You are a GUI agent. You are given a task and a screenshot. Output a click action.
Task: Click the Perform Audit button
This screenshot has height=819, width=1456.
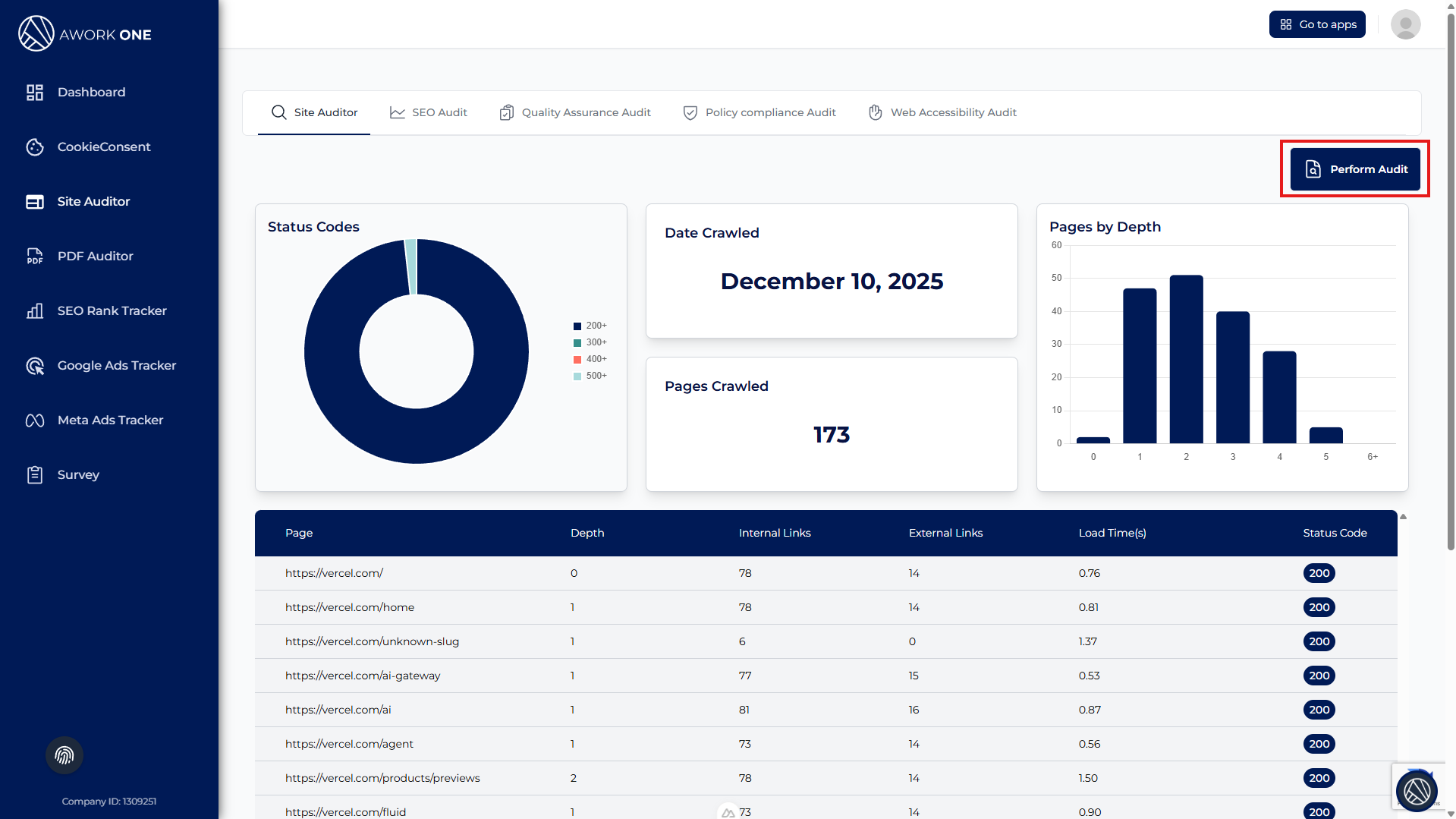[x=1355, y=169]
